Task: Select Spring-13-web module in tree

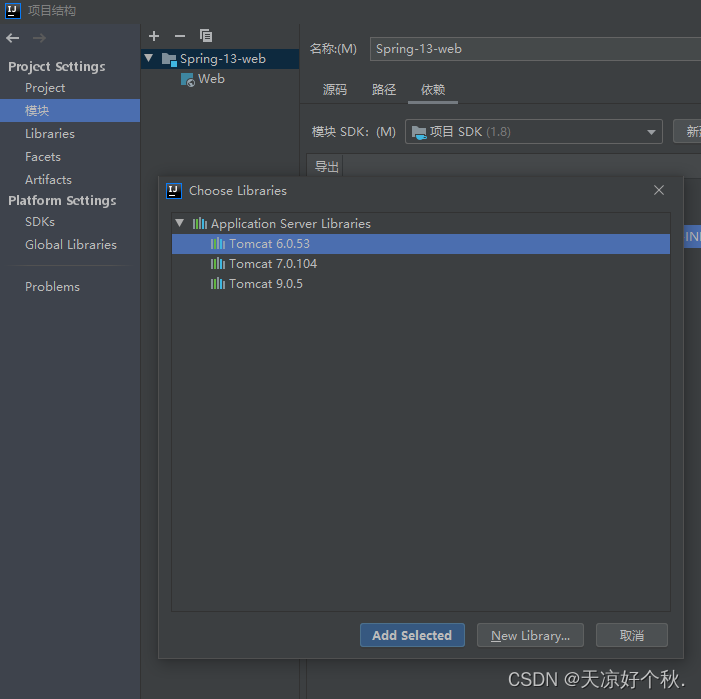Action: point(220,59)
